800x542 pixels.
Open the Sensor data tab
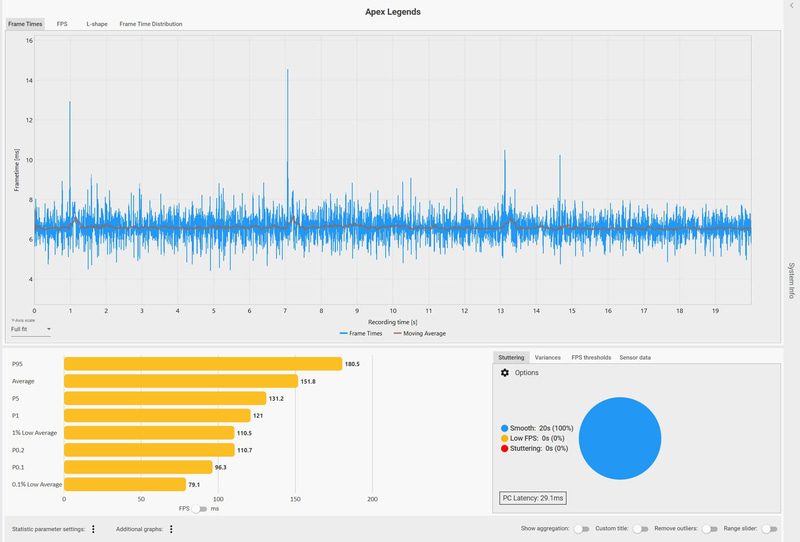tap(635, 357)
